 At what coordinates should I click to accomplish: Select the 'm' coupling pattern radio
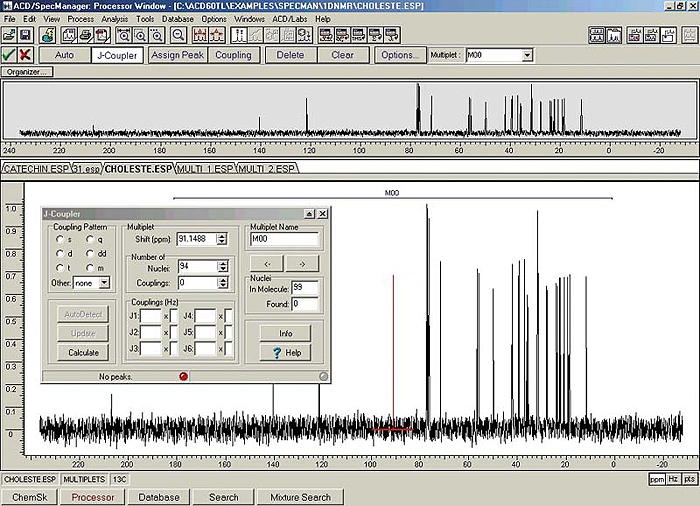coord(90,268)
